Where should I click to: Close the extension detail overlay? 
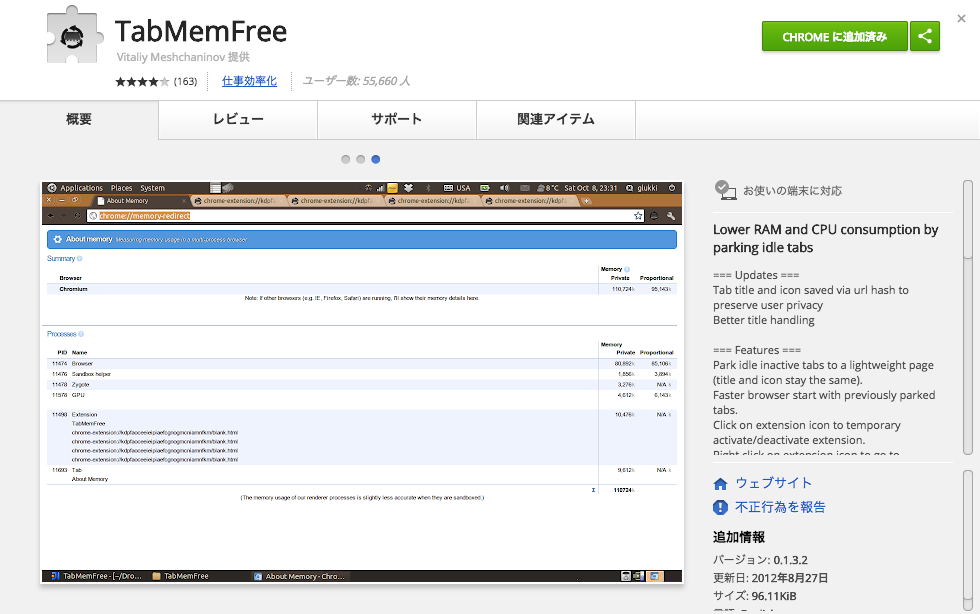pos(961,19)
